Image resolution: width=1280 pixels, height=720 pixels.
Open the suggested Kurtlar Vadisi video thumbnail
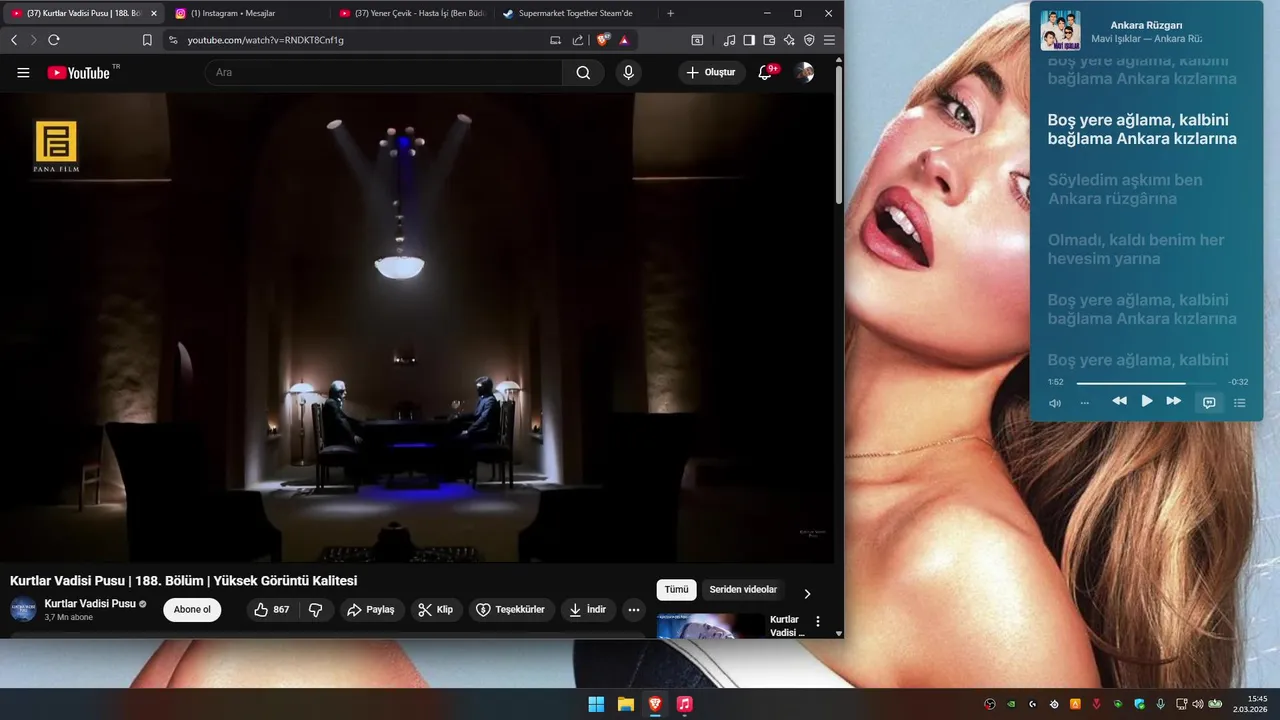tap(710, 626)
